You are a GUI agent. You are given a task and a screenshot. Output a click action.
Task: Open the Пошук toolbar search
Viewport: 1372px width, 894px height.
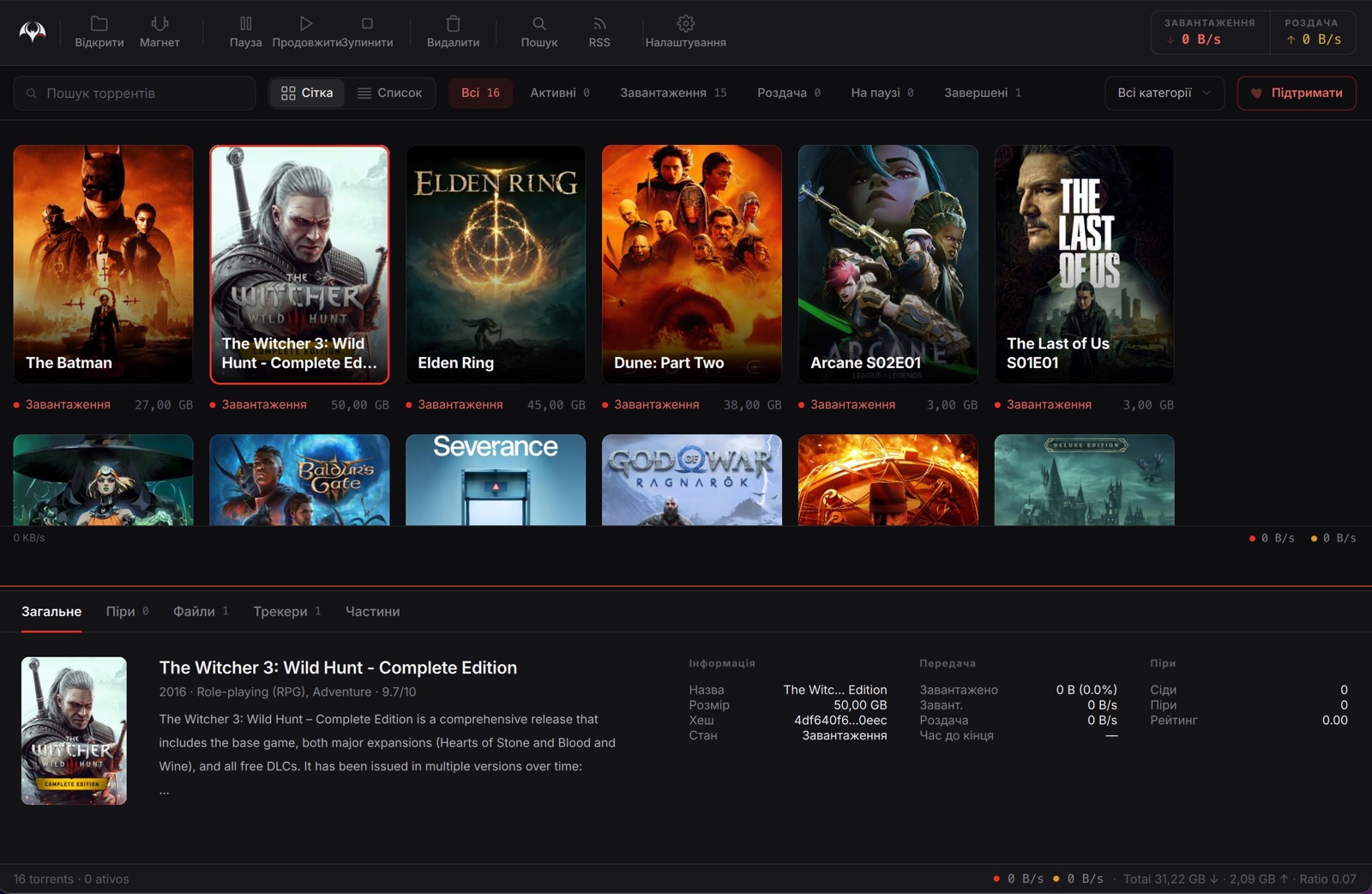click(539, 32)
